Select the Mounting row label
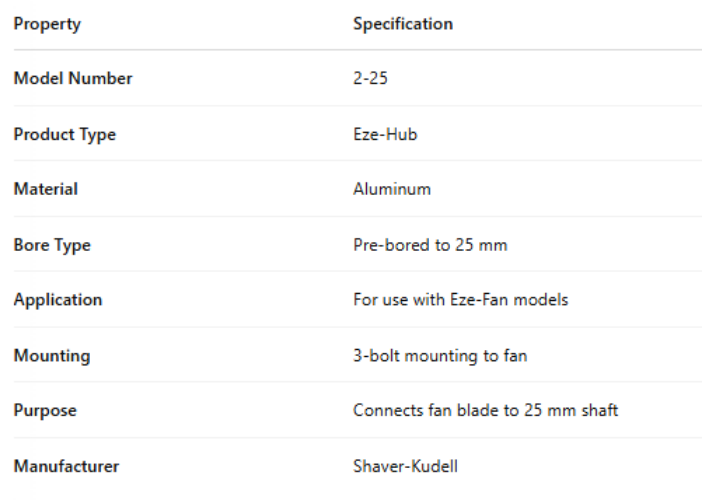The width and height of the screenshot is (702, 500). tap(52, 355)
